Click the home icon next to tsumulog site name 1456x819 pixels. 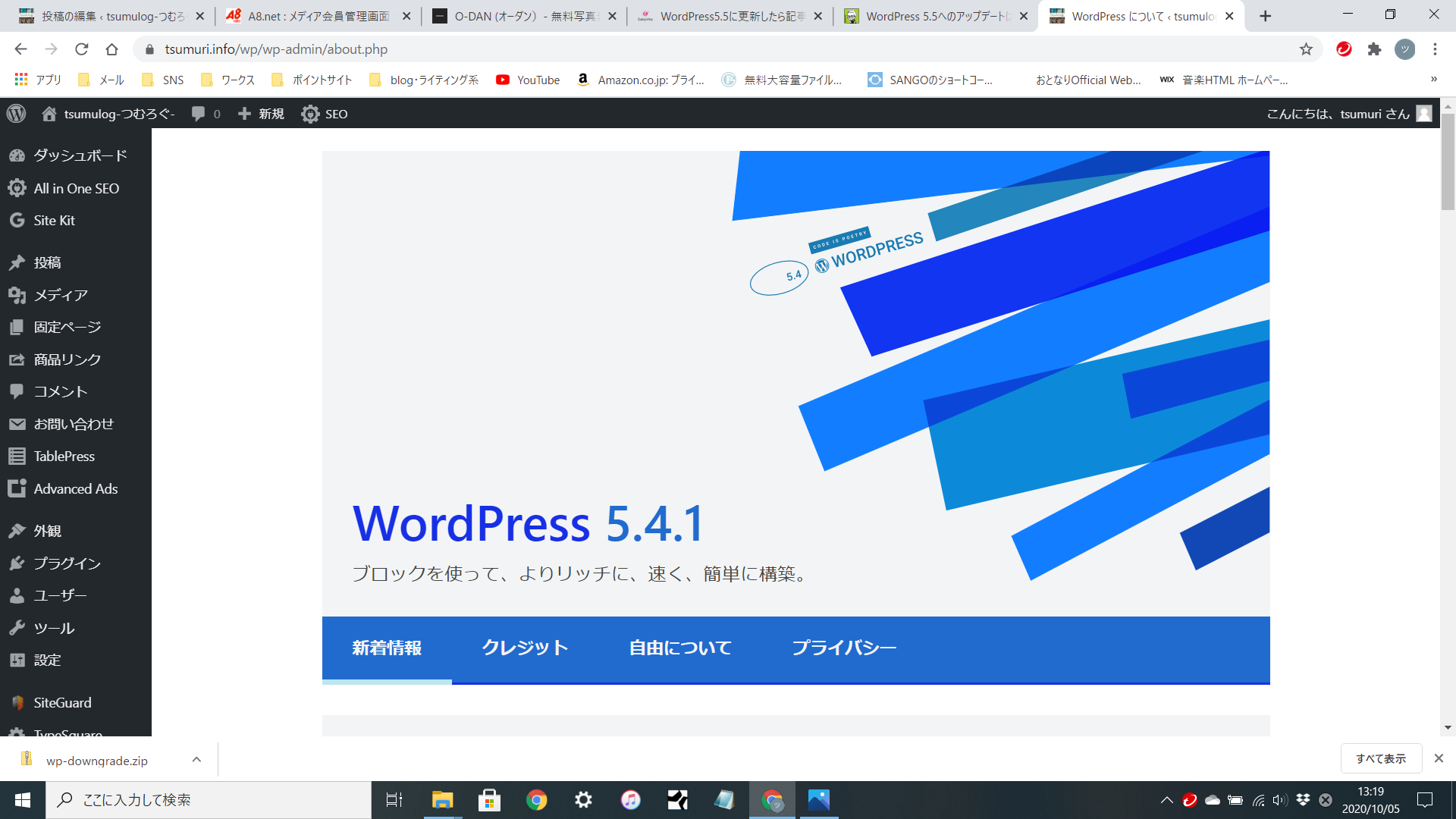click(x=49, y=114)
